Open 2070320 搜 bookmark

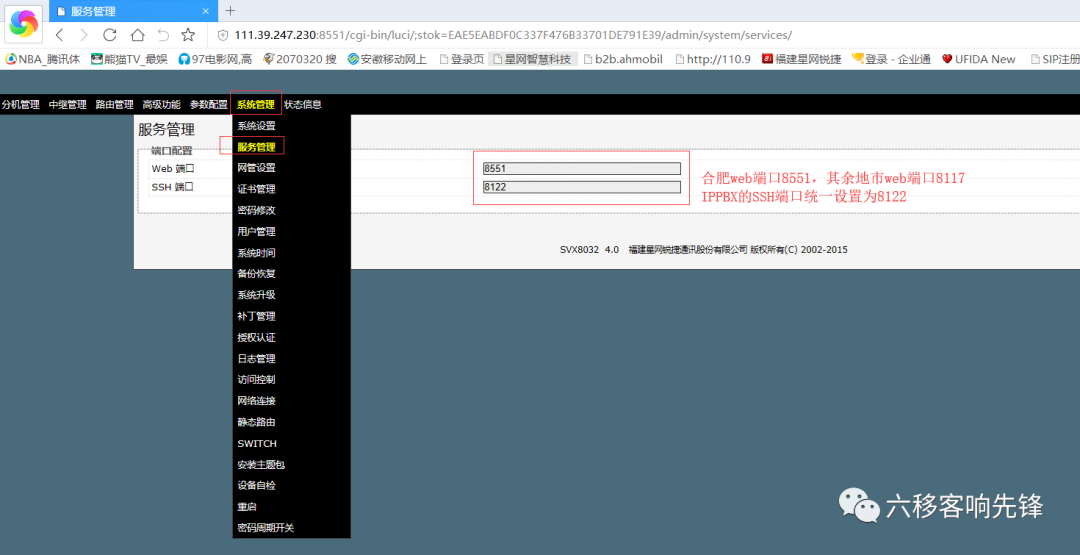pos(300,59)
